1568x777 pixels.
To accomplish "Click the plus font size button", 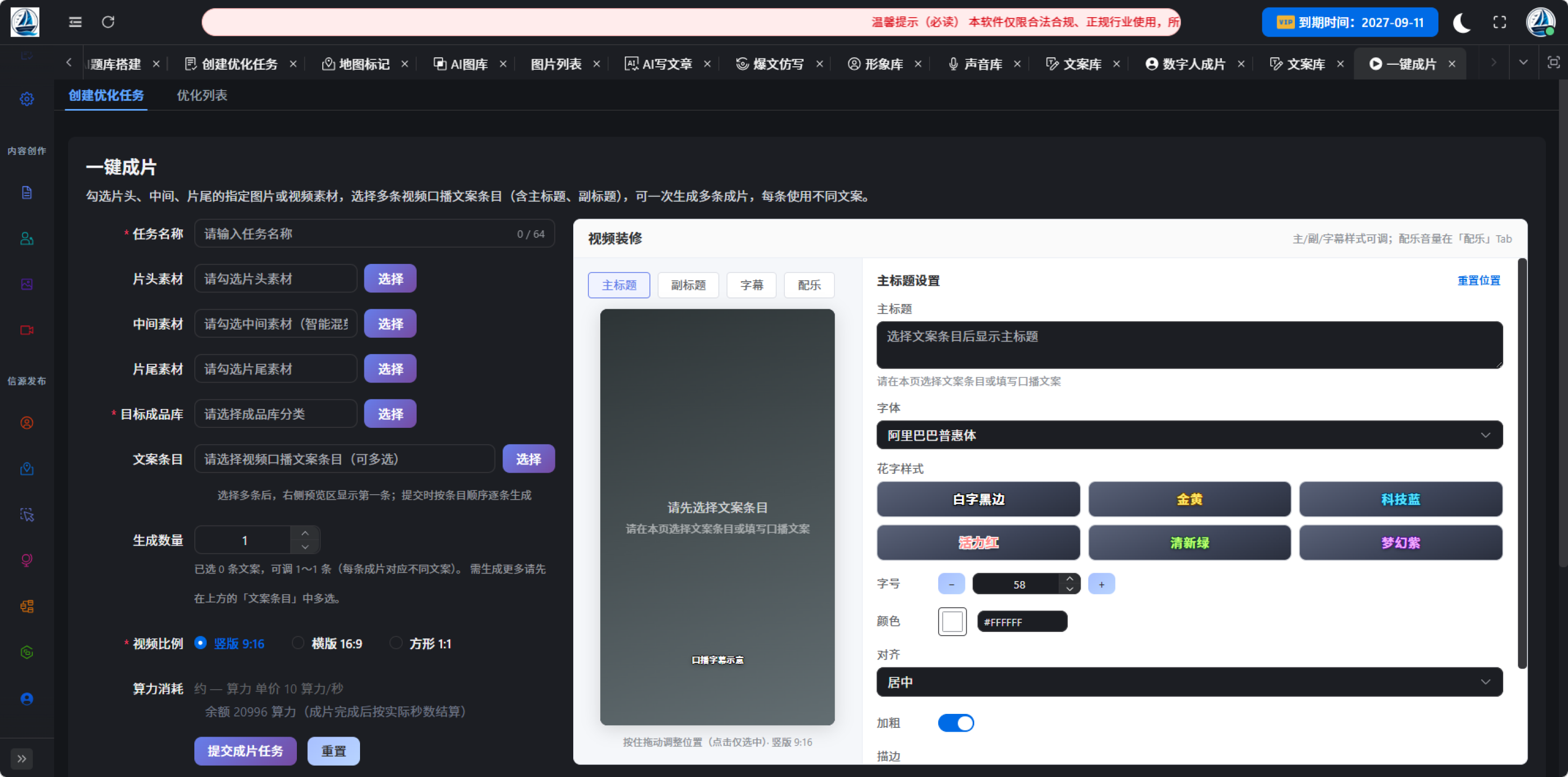I will [x=1101, y=584].
